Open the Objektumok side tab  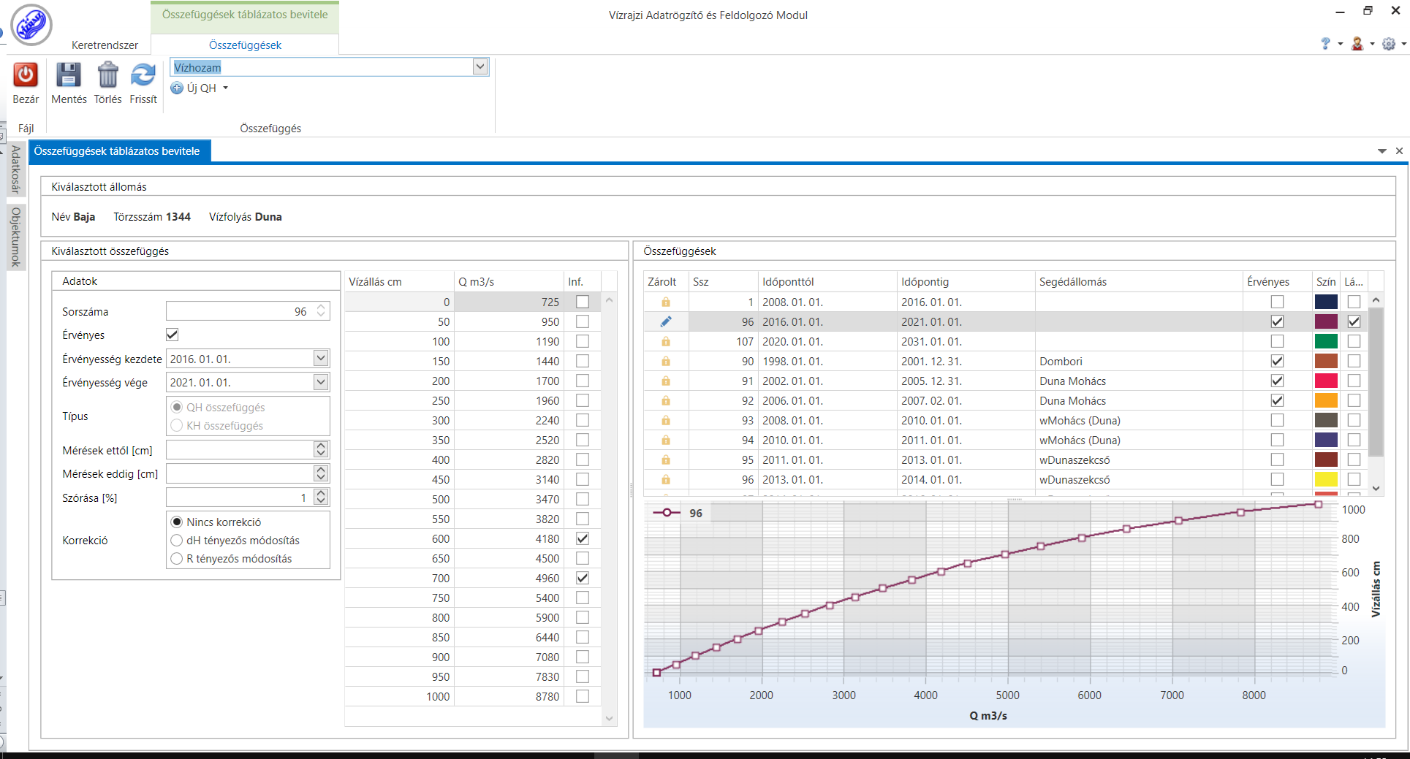pos(15,237)
